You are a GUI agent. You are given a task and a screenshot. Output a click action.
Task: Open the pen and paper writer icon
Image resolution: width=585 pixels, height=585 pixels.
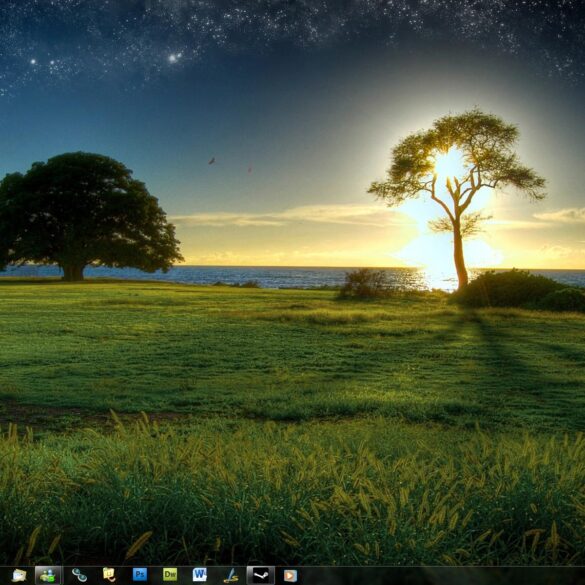click(x=231, y=575)
